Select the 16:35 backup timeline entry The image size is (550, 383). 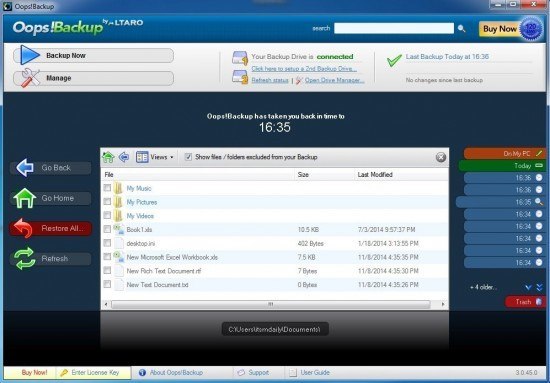501,202
